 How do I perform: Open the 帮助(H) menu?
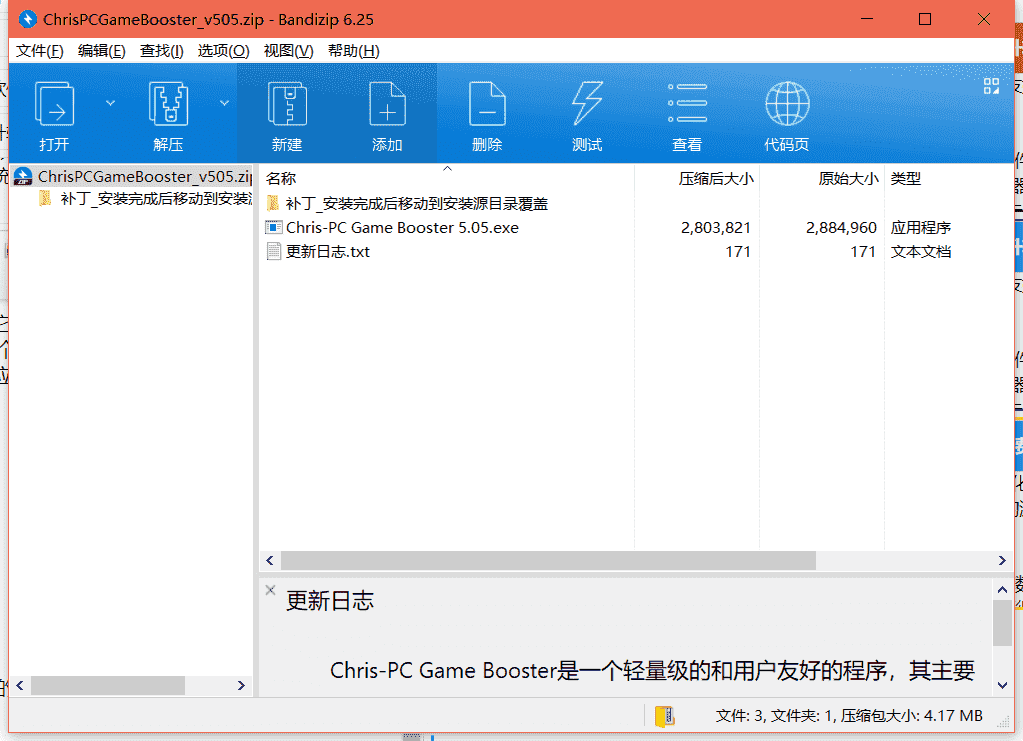click(x=354, y=51)
